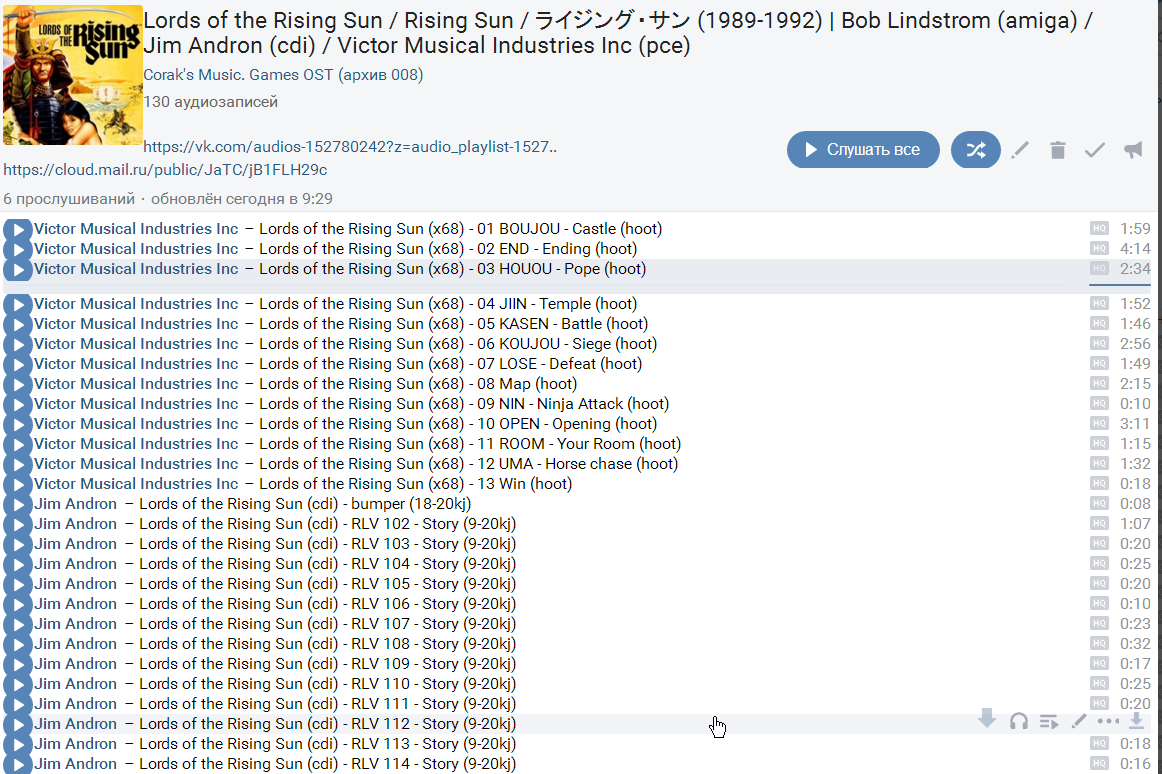Open the vk.com audio playlist URL
Viewport: 1162px width, 774px height.
pos(350,147)
